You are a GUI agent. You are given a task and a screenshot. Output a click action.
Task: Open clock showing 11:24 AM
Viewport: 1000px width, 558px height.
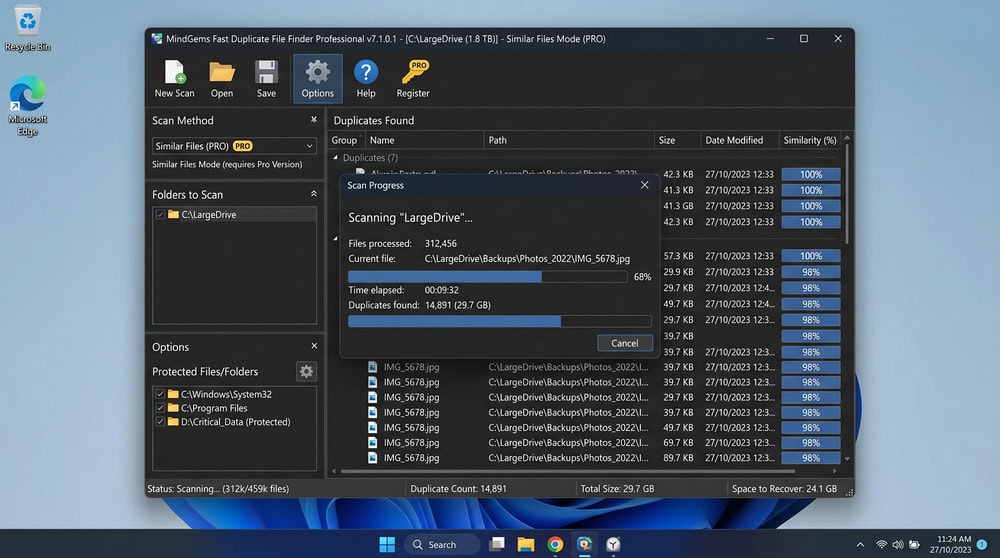pyautogui.click(x=950, y=544)
